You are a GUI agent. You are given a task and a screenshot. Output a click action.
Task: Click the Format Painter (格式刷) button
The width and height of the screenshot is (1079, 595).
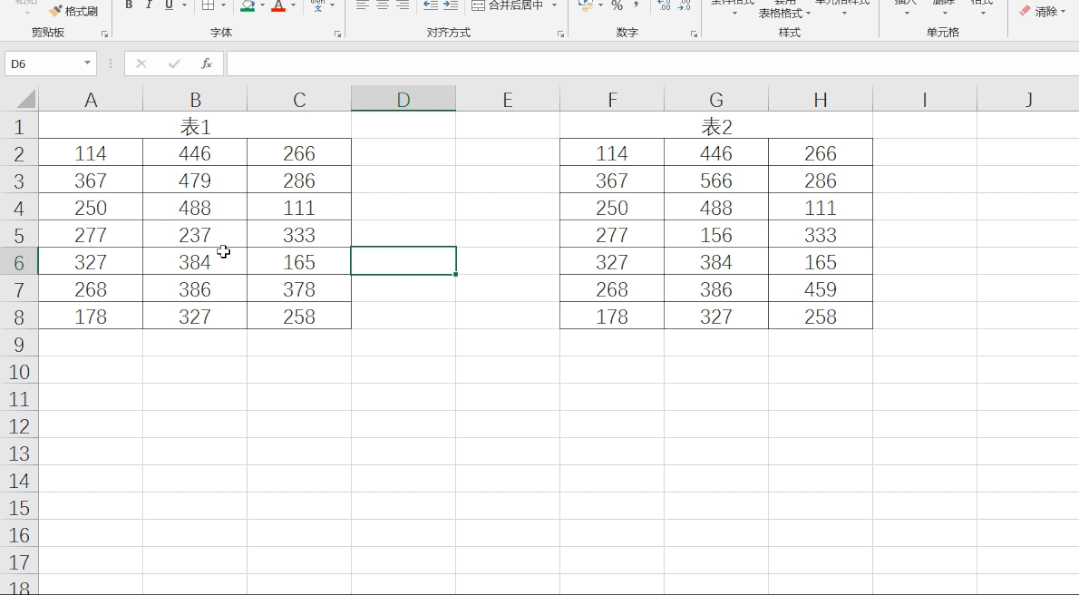(x=74, y=11)
